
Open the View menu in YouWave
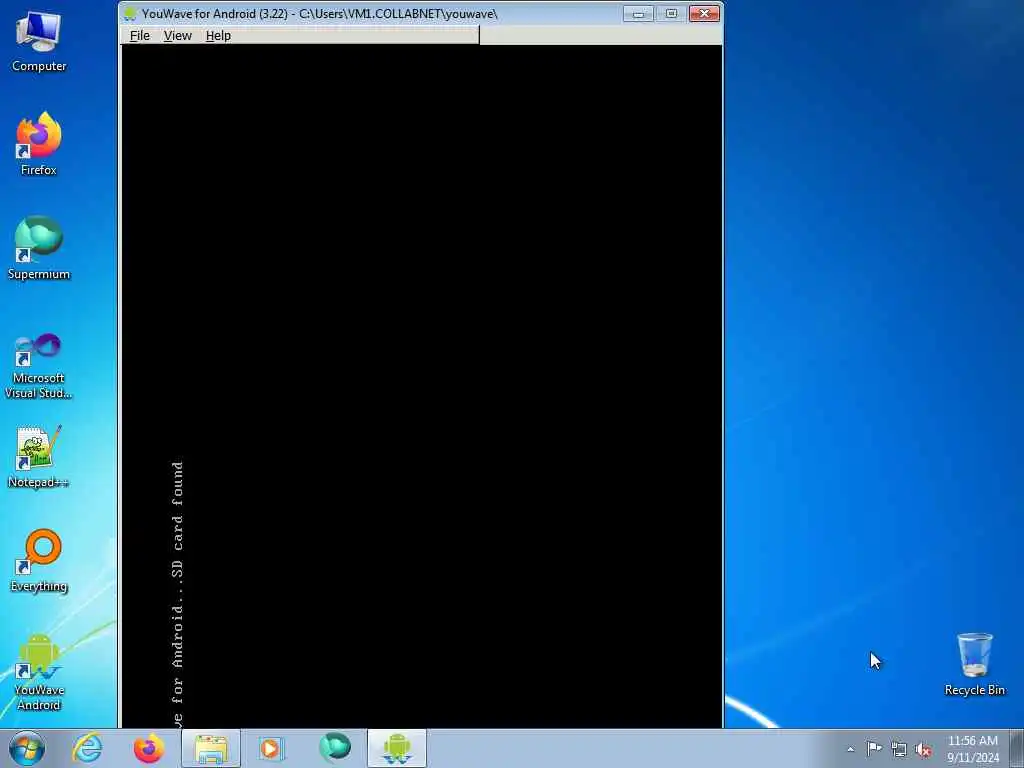[177, 35]
